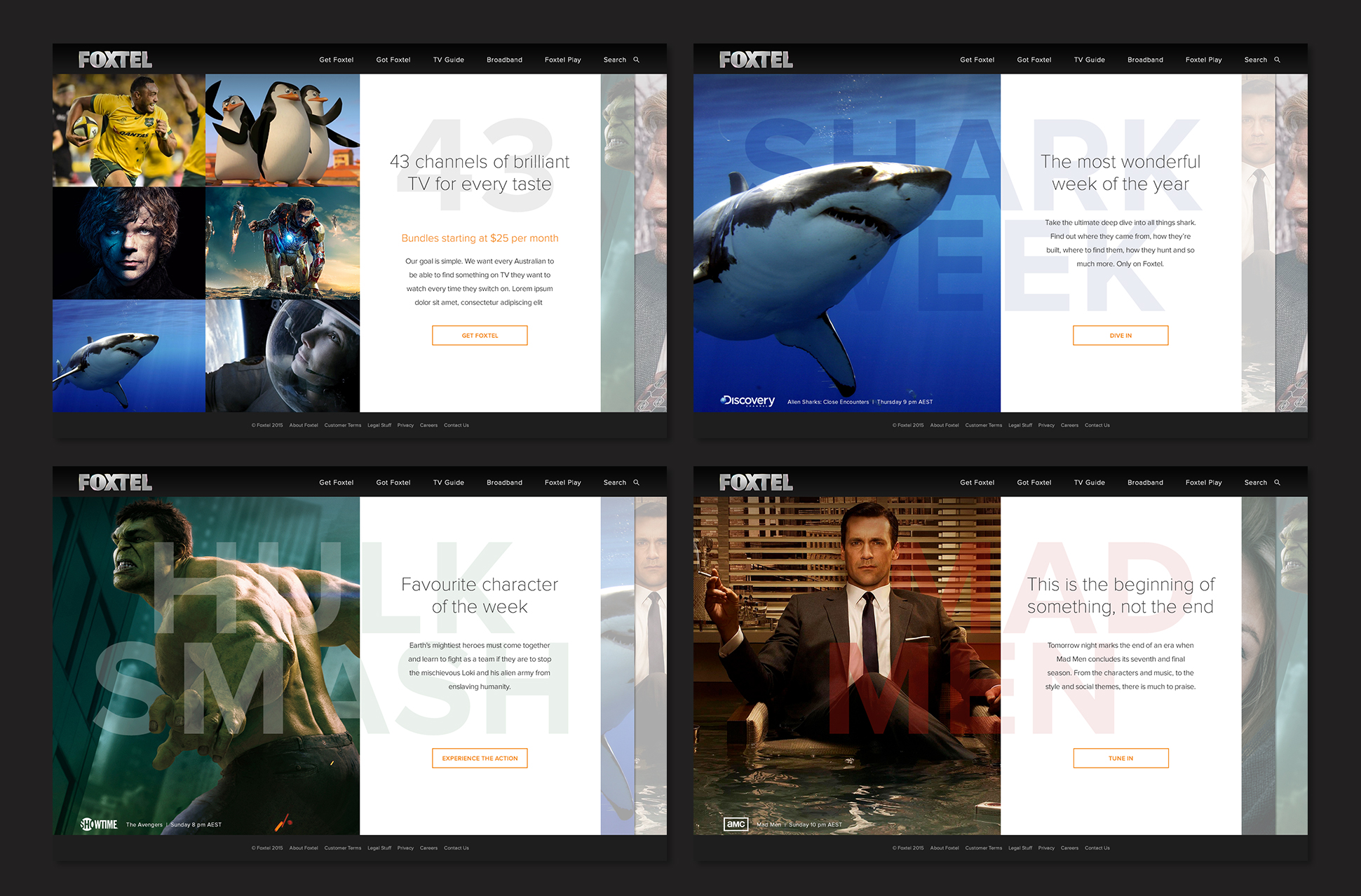Click 'Sunday 8 pm AEST' schedule text
1361x896 pixels.
[x=196, y=824]
